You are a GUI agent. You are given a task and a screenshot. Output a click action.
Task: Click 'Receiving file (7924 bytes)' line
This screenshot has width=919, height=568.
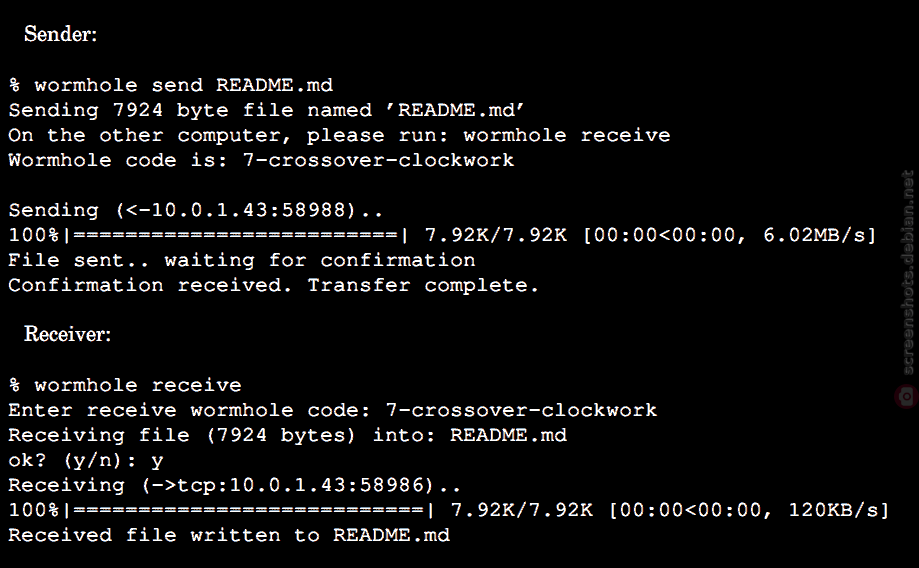[288, 436]
